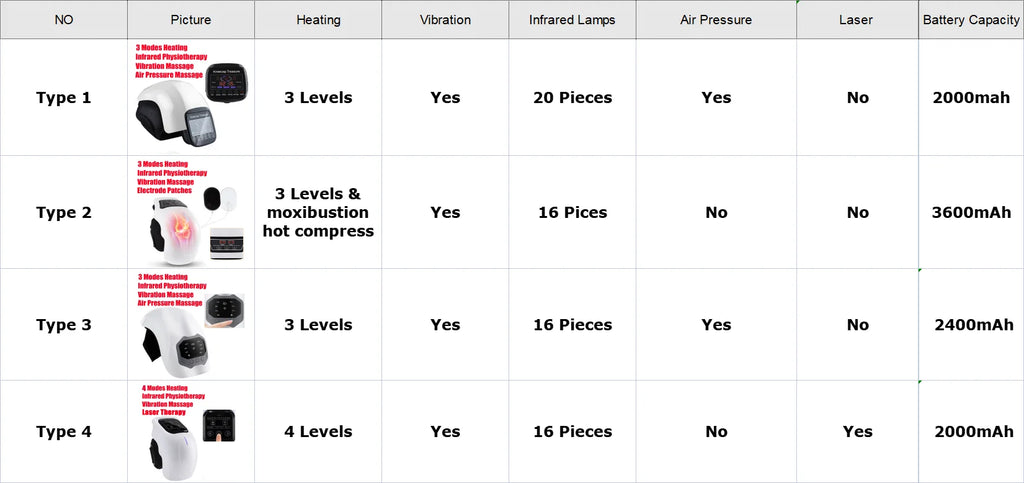Select the Heating column header

(318, 20)
